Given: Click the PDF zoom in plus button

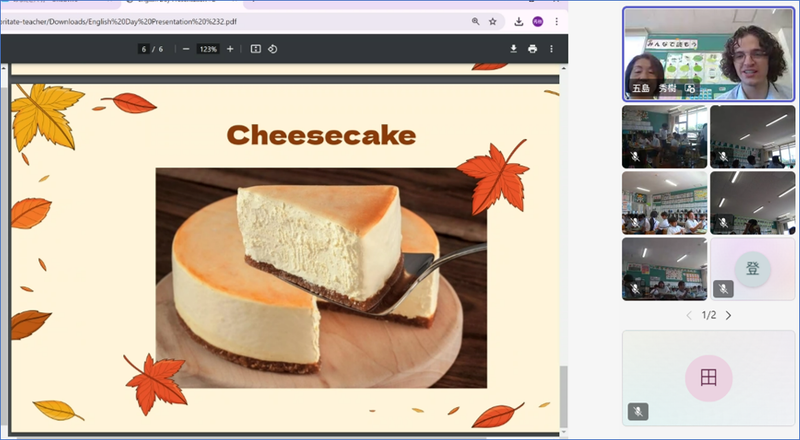Looking at the screenshot, I should click(x=230, y=49).
